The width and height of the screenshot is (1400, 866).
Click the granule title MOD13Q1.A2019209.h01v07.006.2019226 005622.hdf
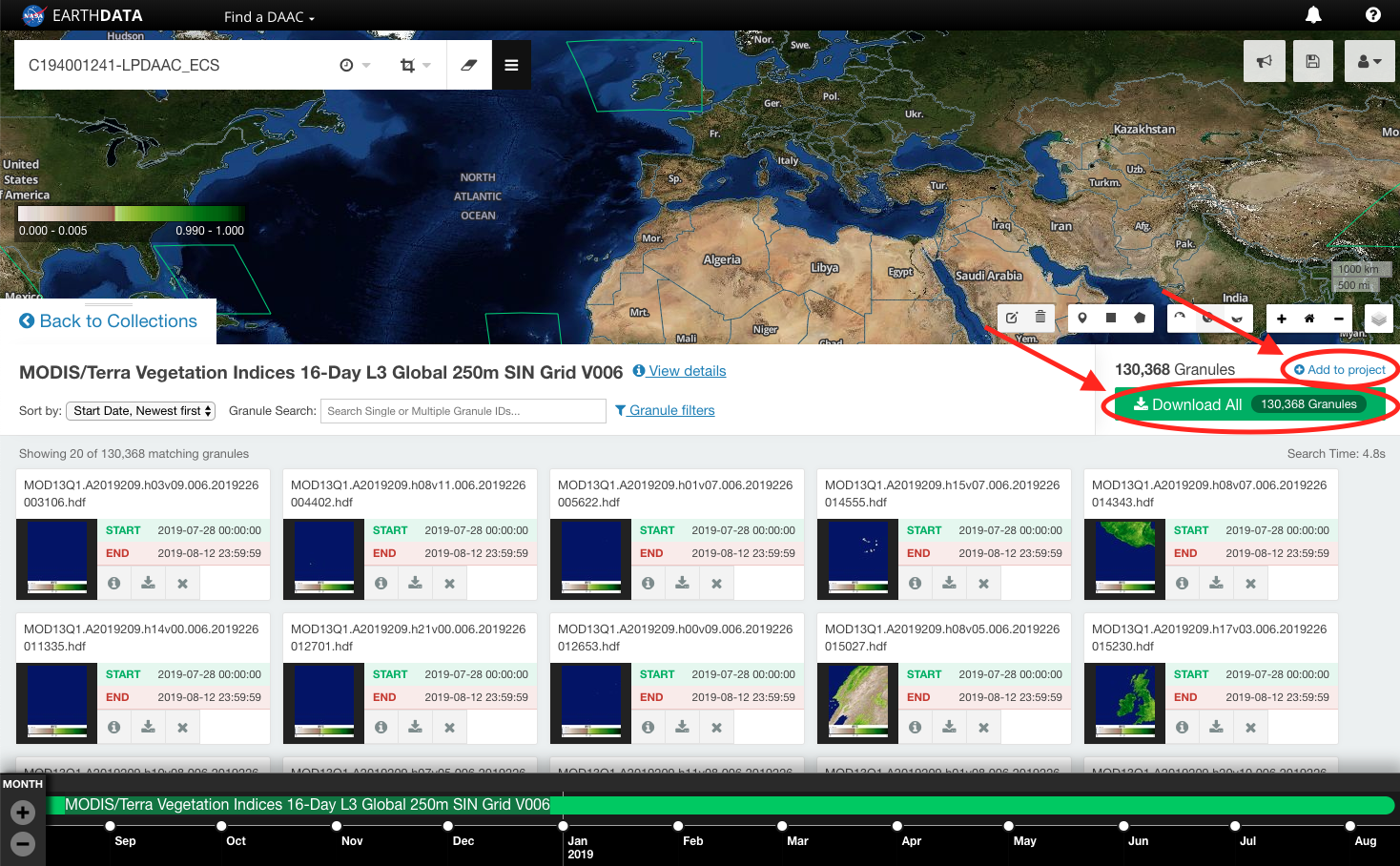click(675, 493)
